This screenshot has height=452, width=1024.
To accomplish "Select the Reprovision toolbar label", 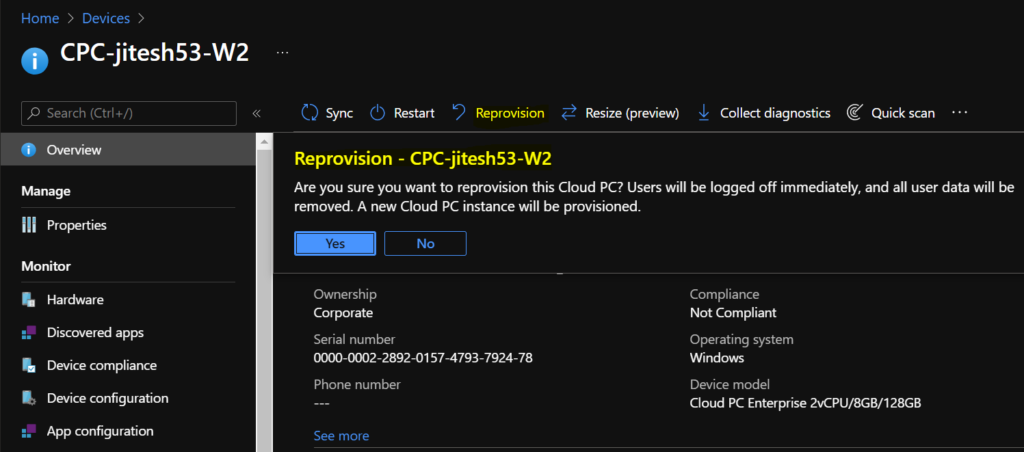I will 510,113.
